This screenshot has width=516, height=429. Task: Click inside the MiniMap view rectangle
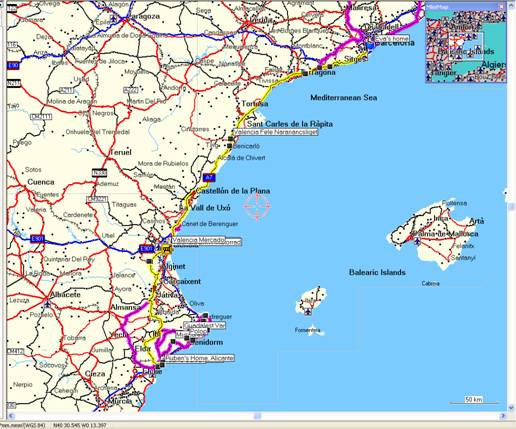(x=466, y=46)
